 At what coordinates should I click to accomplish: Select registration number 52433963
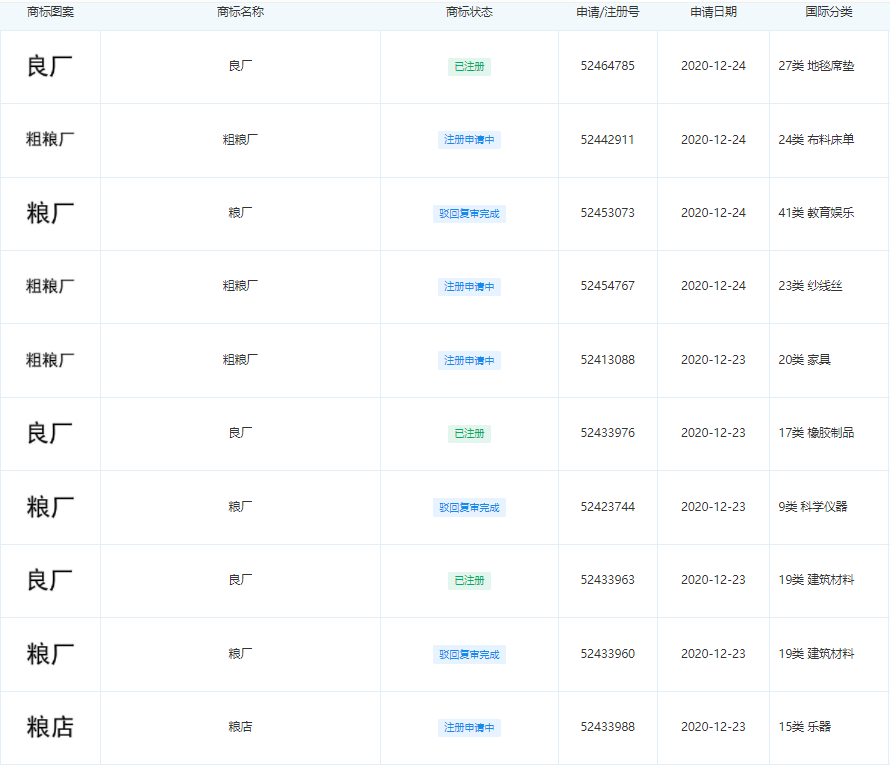(x=607, y=580)
